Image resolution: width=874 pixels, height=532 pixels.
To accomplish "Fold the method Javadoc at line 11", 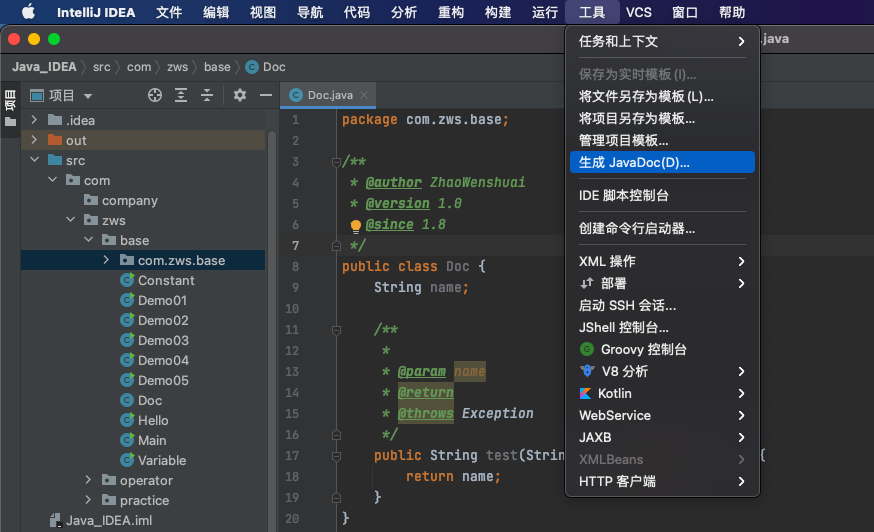I will 336,330.
